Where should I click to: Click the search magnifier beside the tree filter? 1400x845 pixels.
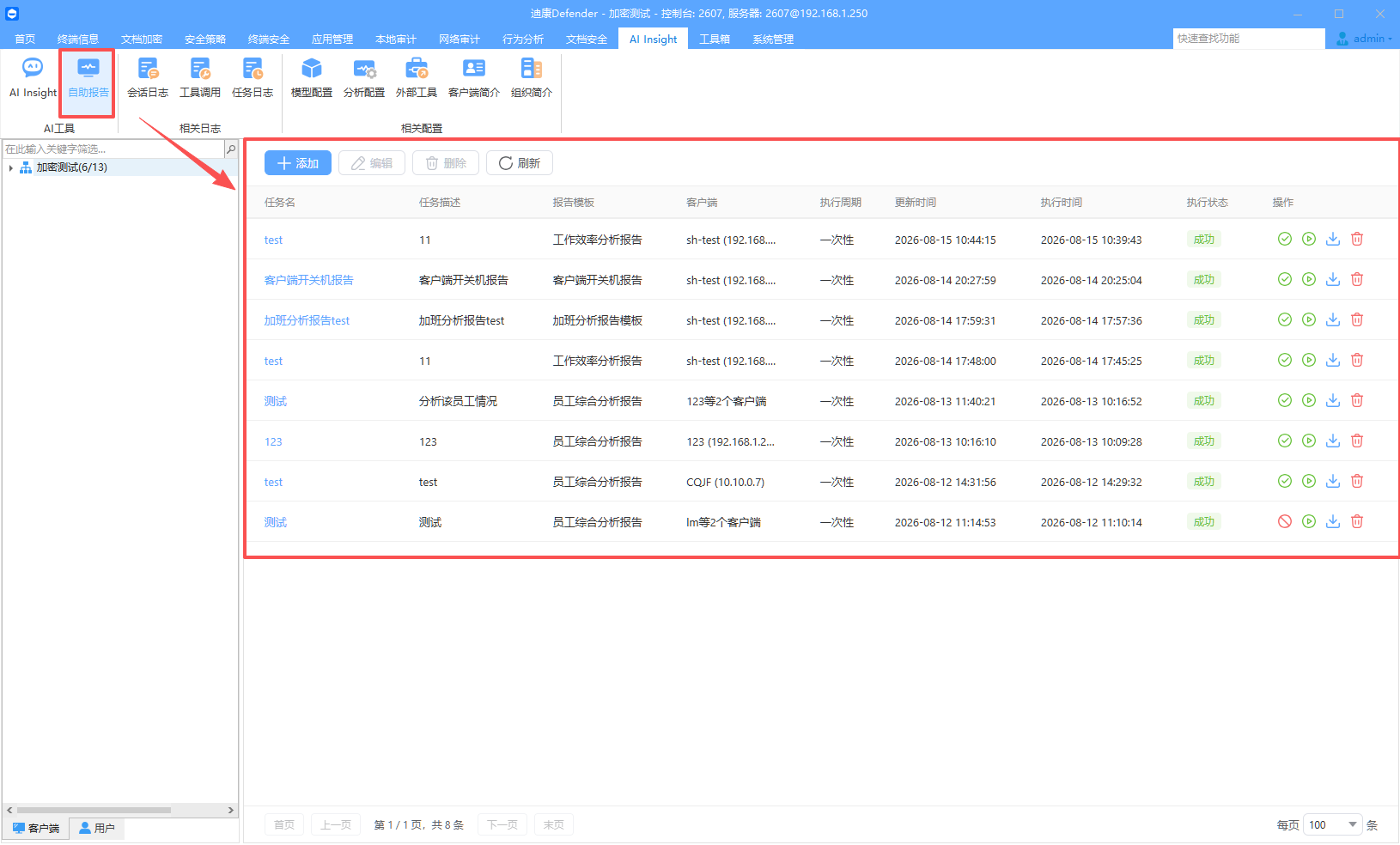pyautogui.click(x=230, y=149)
